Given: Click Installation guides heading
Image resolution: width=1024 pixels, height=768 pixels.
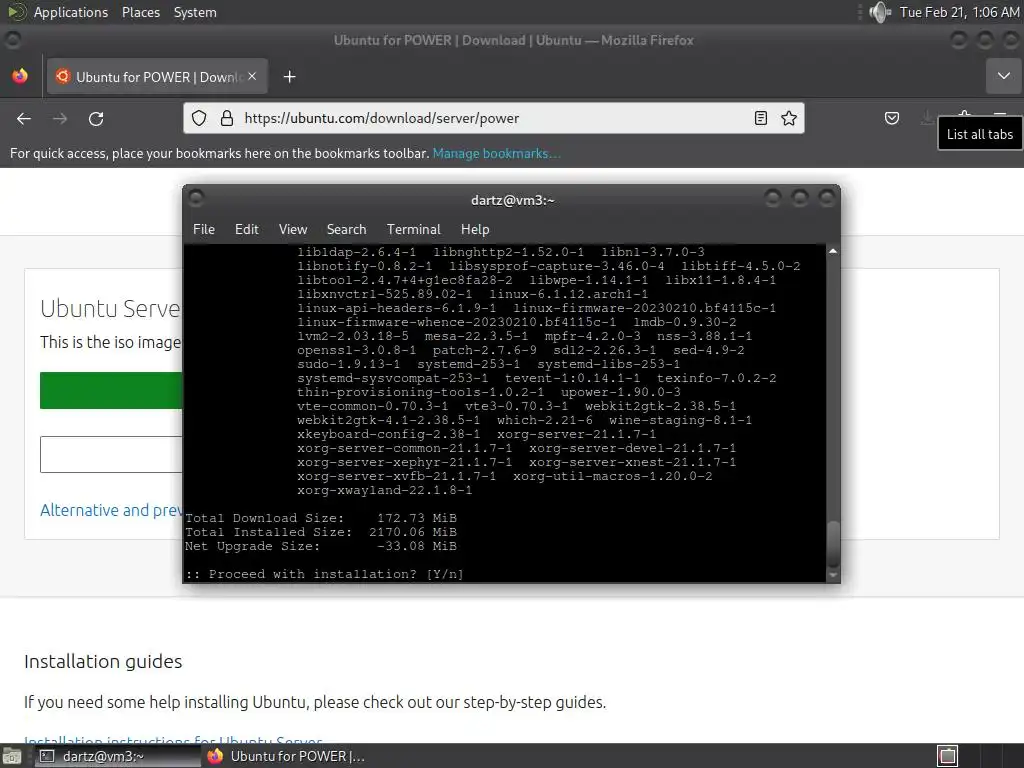Looking at the screenshot, I should tap(103, 662).
